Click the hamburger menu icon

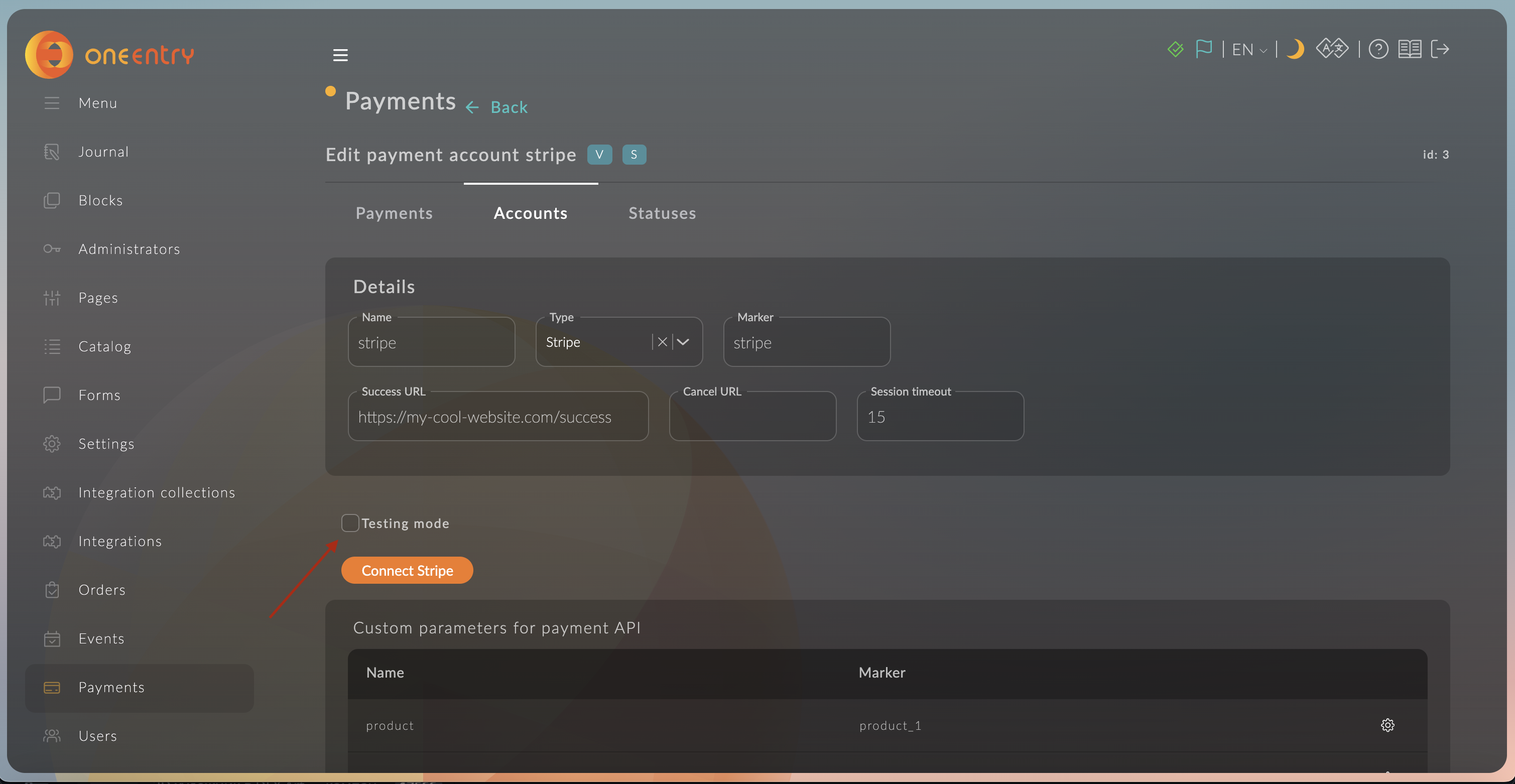340,55
